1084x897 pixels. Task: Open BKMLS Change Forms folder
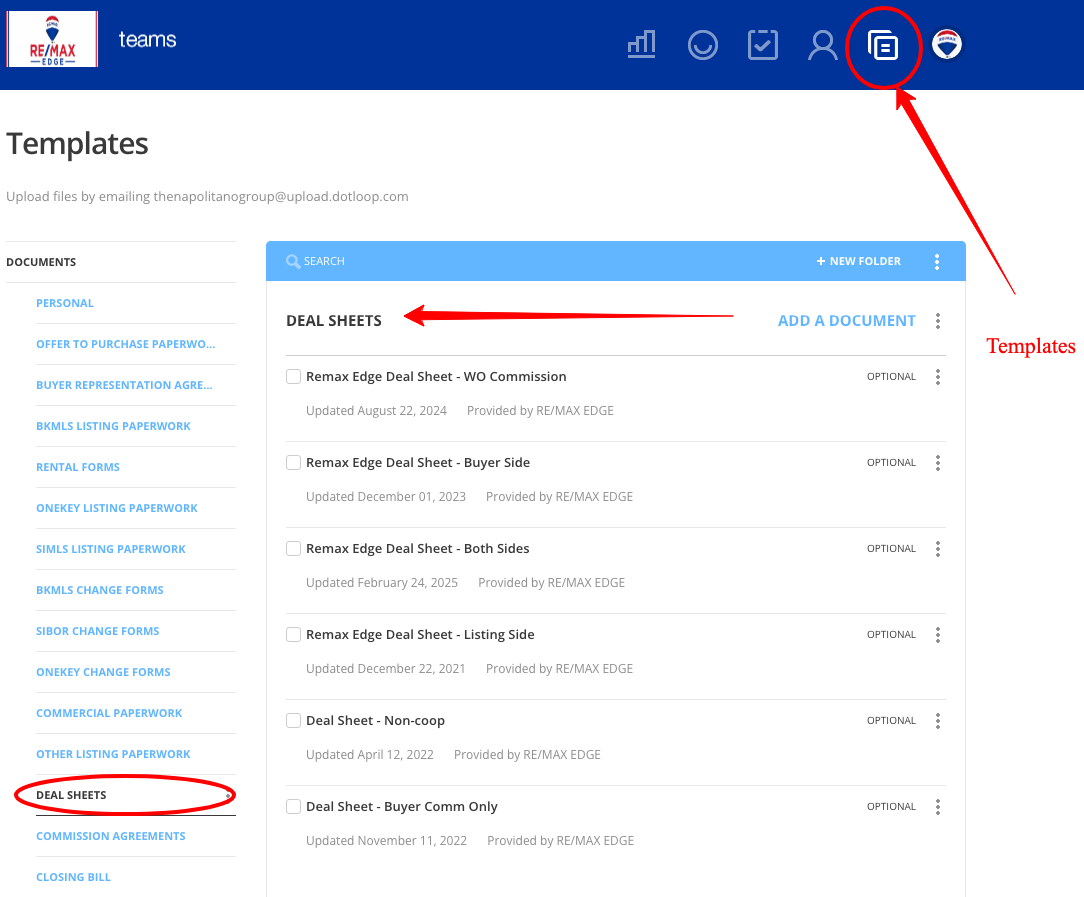click(100, 590)
